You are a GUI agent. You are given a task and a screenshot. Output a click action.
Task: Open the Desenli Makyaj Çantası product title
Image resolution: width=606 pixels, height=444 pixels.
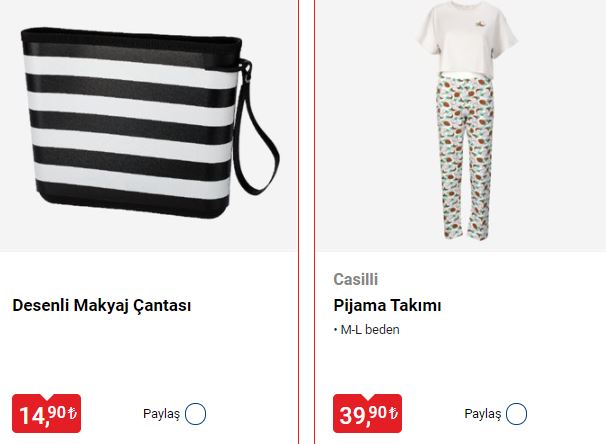tap(102, 306)
